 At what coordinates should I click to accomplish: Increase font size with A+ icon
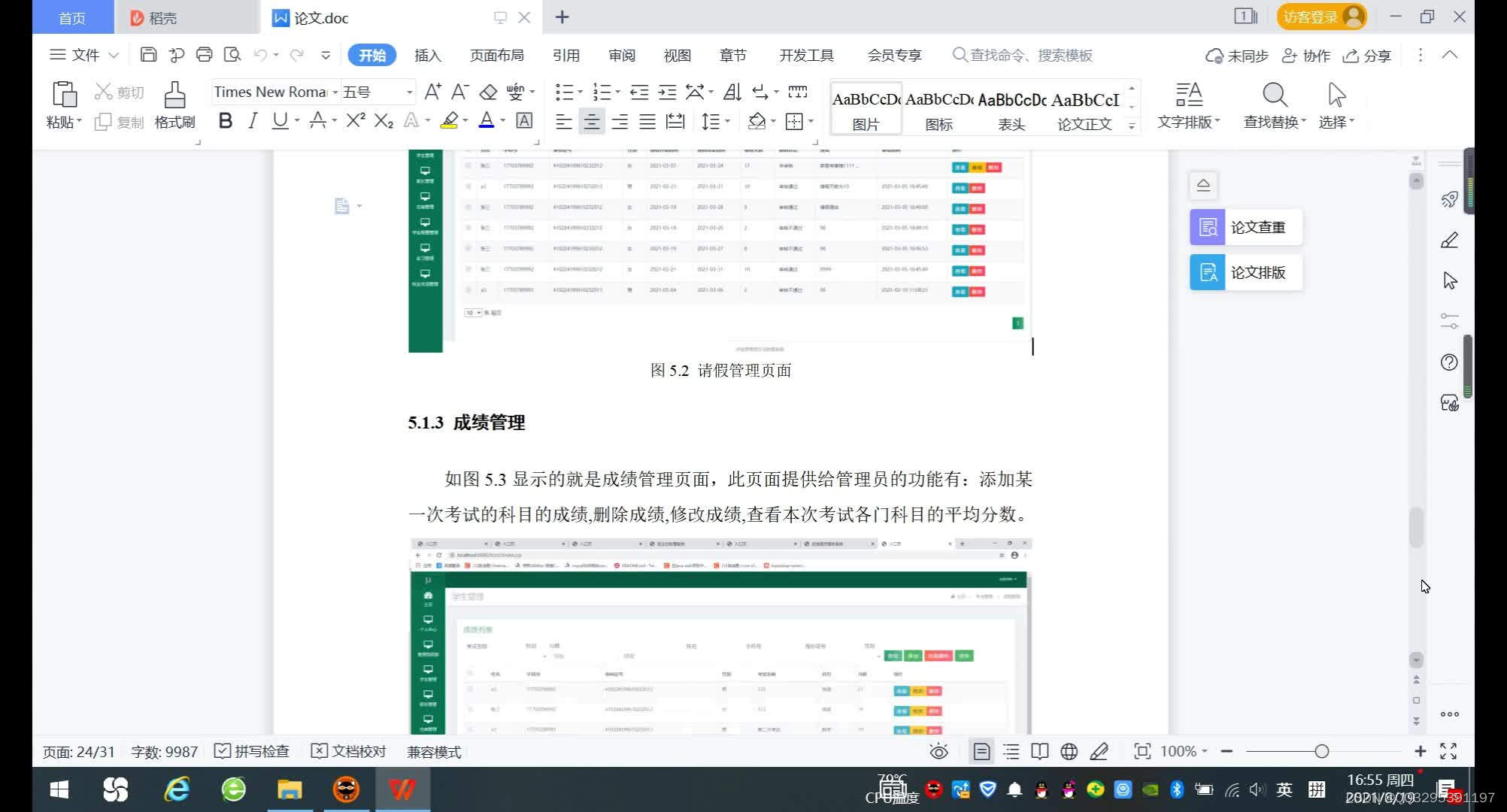coord(432,92)
